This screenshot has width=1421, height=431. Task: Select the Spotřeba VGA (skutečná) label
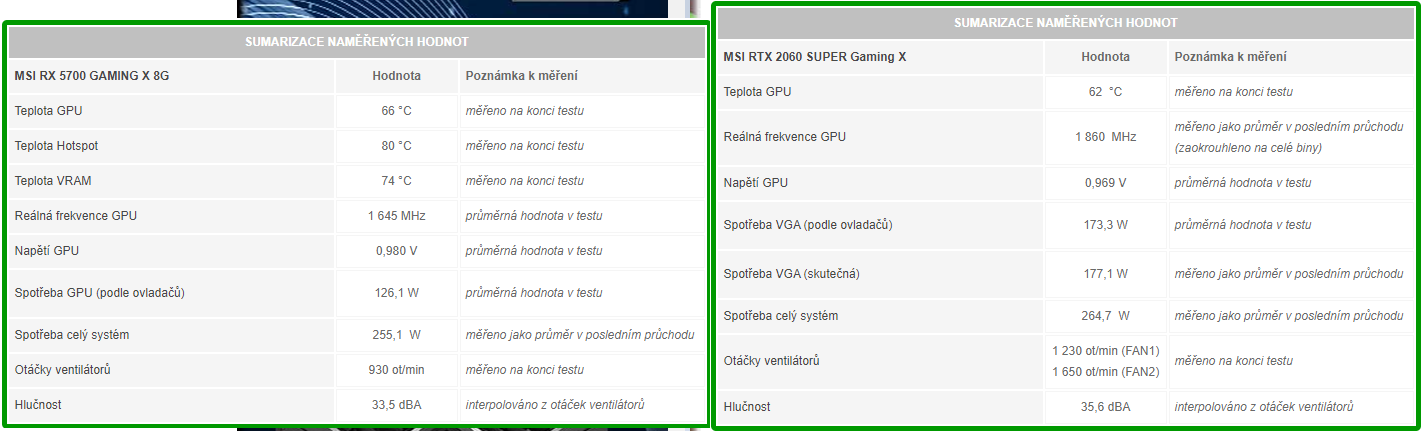coord(791,274)
